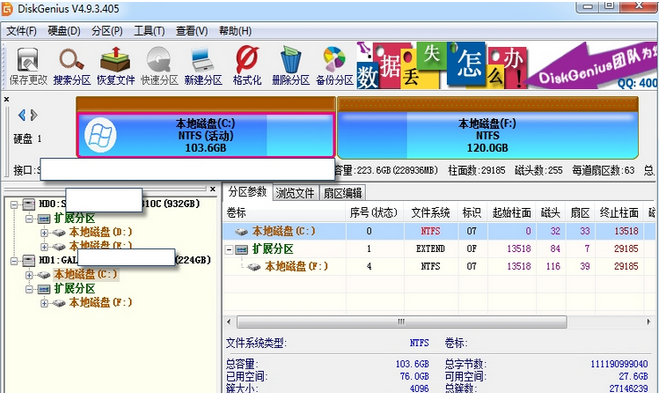The height and width of the screenshot is (393, 664).
Task: Select 扩展分区 under HD0 in tree
Action: (x=74, y=219)
